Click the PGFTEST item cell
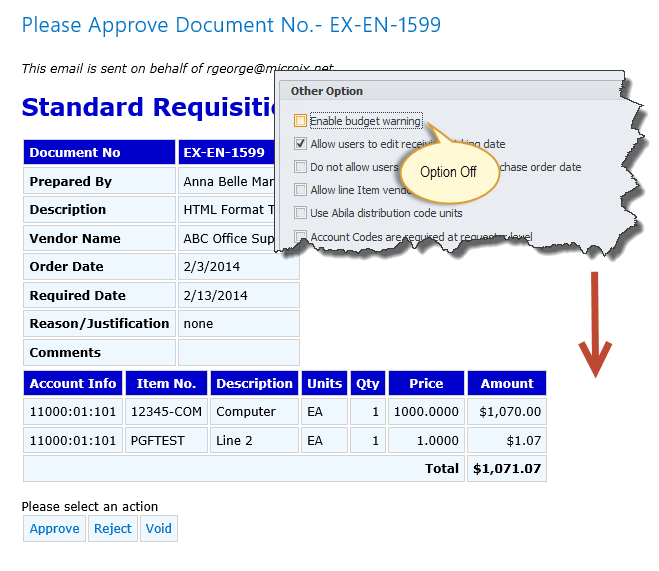Viewport: 659px width, 571px height. point(166,440)
